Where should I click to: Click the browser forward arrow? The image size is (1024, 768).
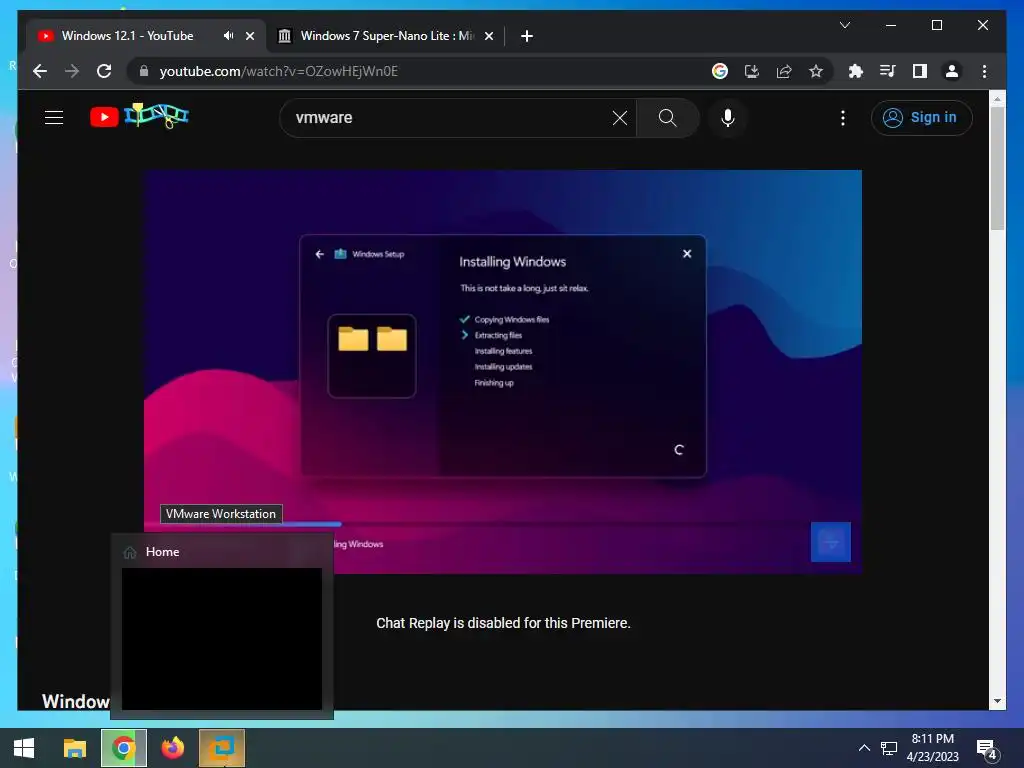pyautogui.click(x=72, y=71)
